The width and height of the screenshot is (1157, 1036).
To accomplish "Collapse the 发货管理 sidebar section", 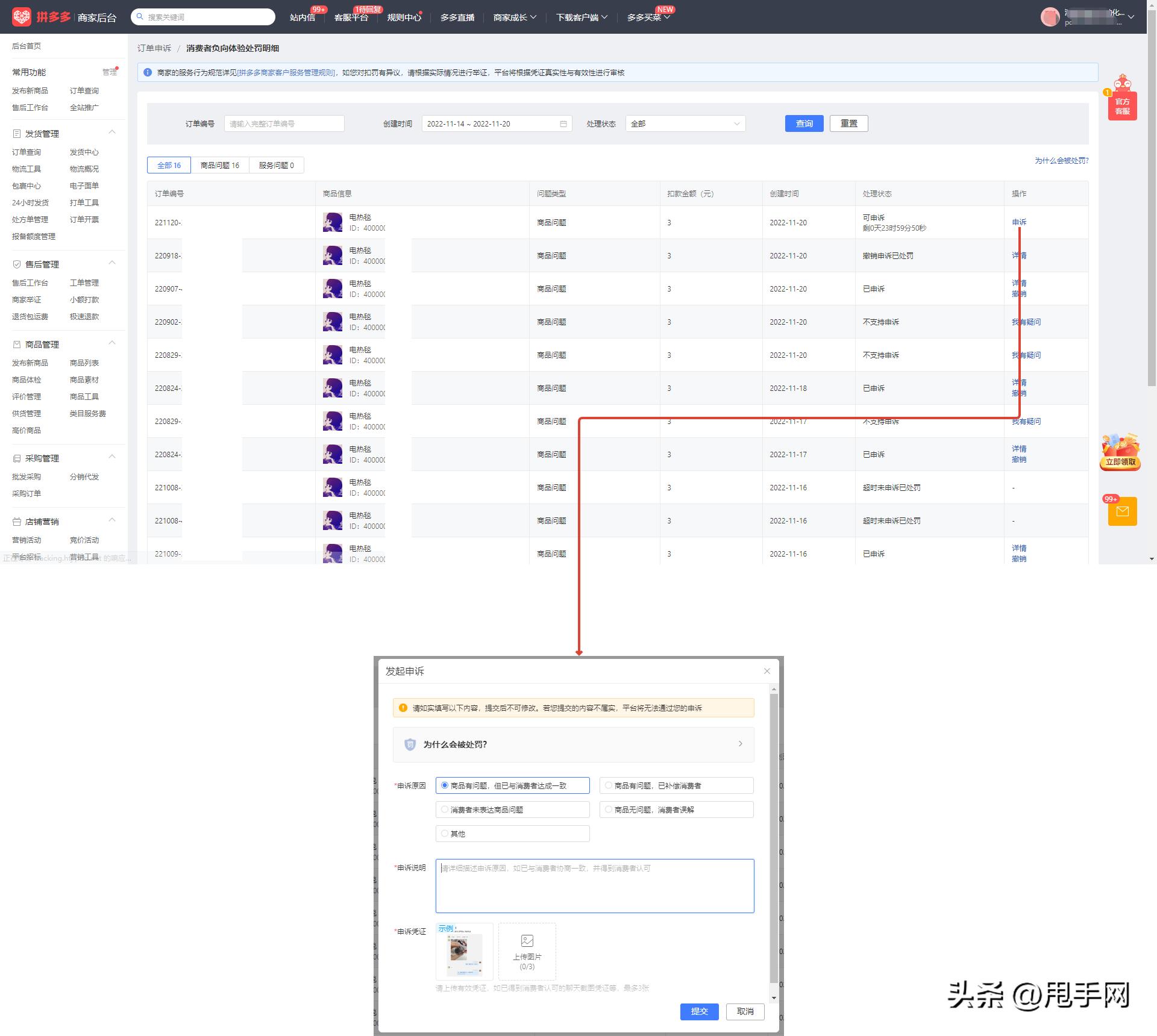I will [x=111, y=133].
